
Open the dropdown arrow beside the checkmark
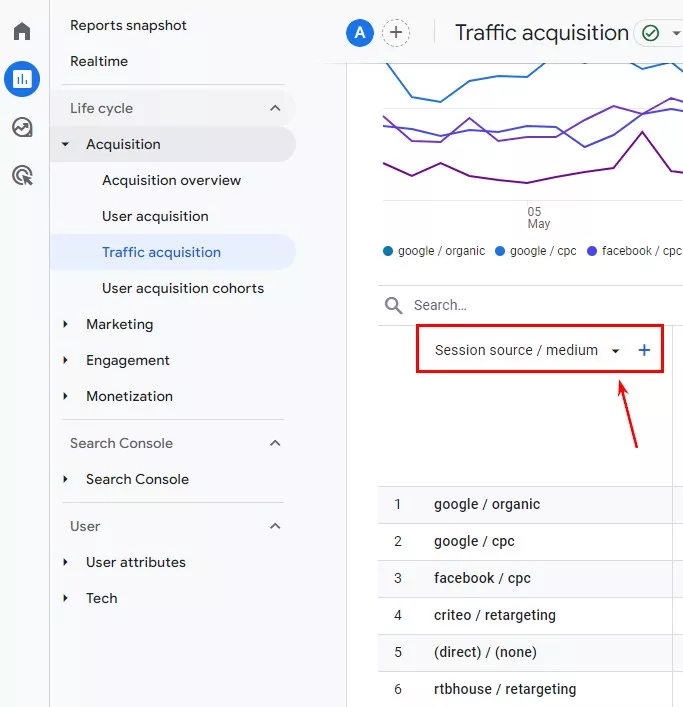click(x=676, y=33)
